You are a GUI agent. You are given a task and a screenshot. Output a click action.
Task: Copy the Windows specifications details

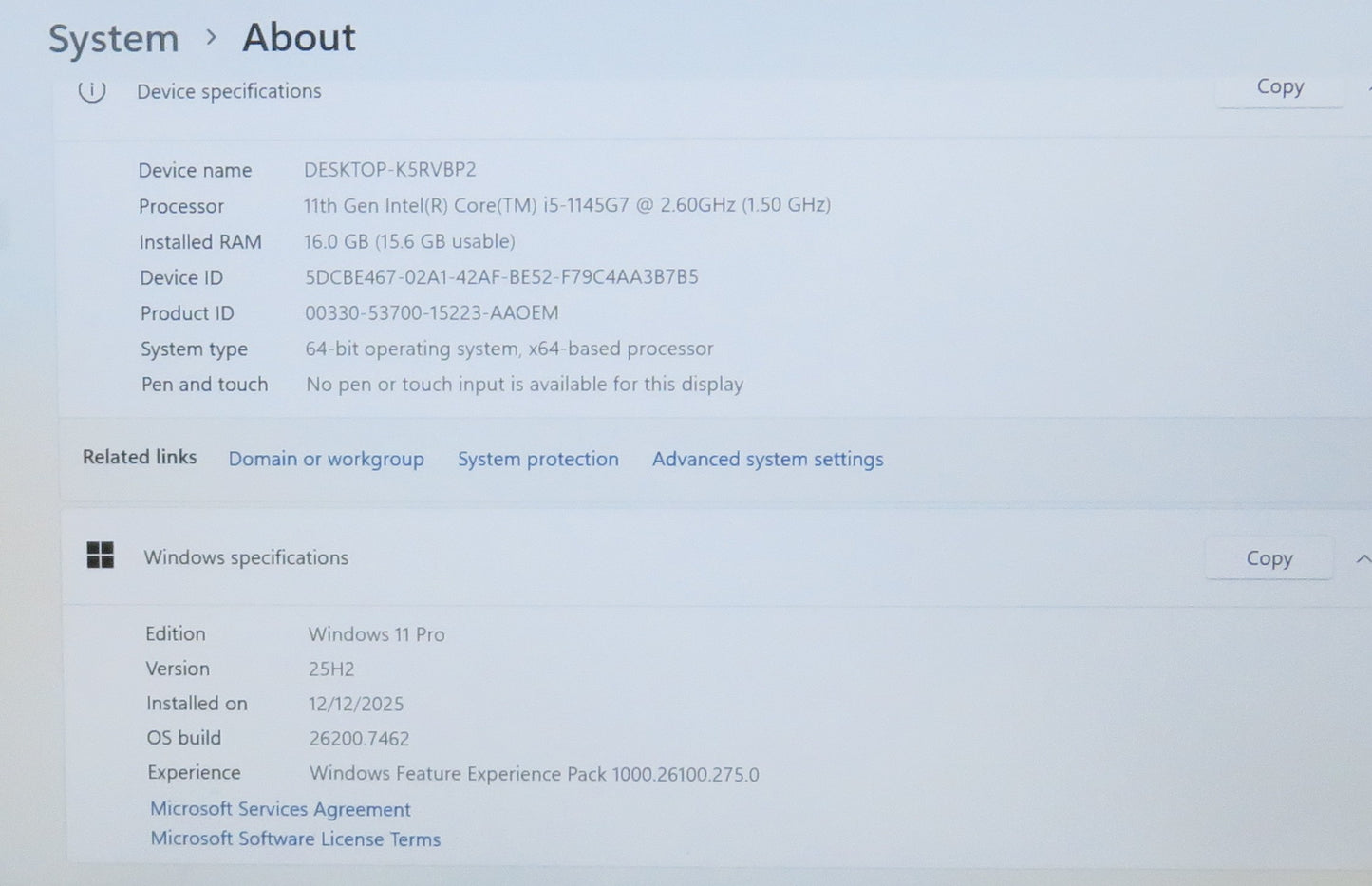point(1269,557)
